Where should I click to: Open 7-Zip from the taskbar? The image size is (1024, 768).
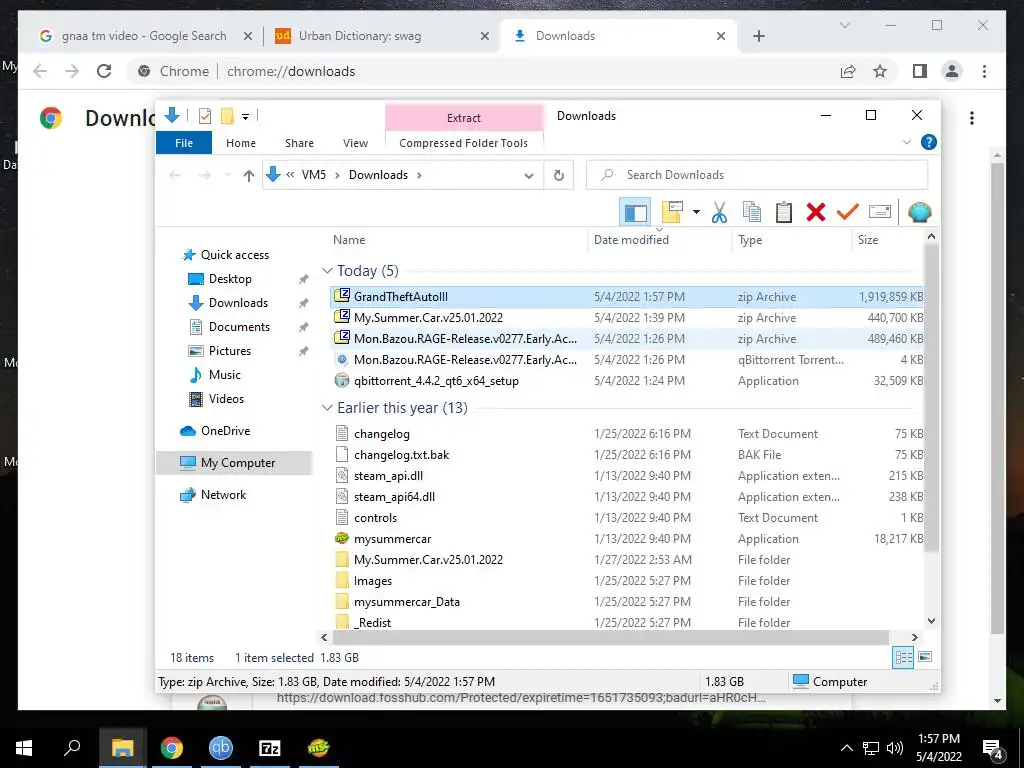269,748
